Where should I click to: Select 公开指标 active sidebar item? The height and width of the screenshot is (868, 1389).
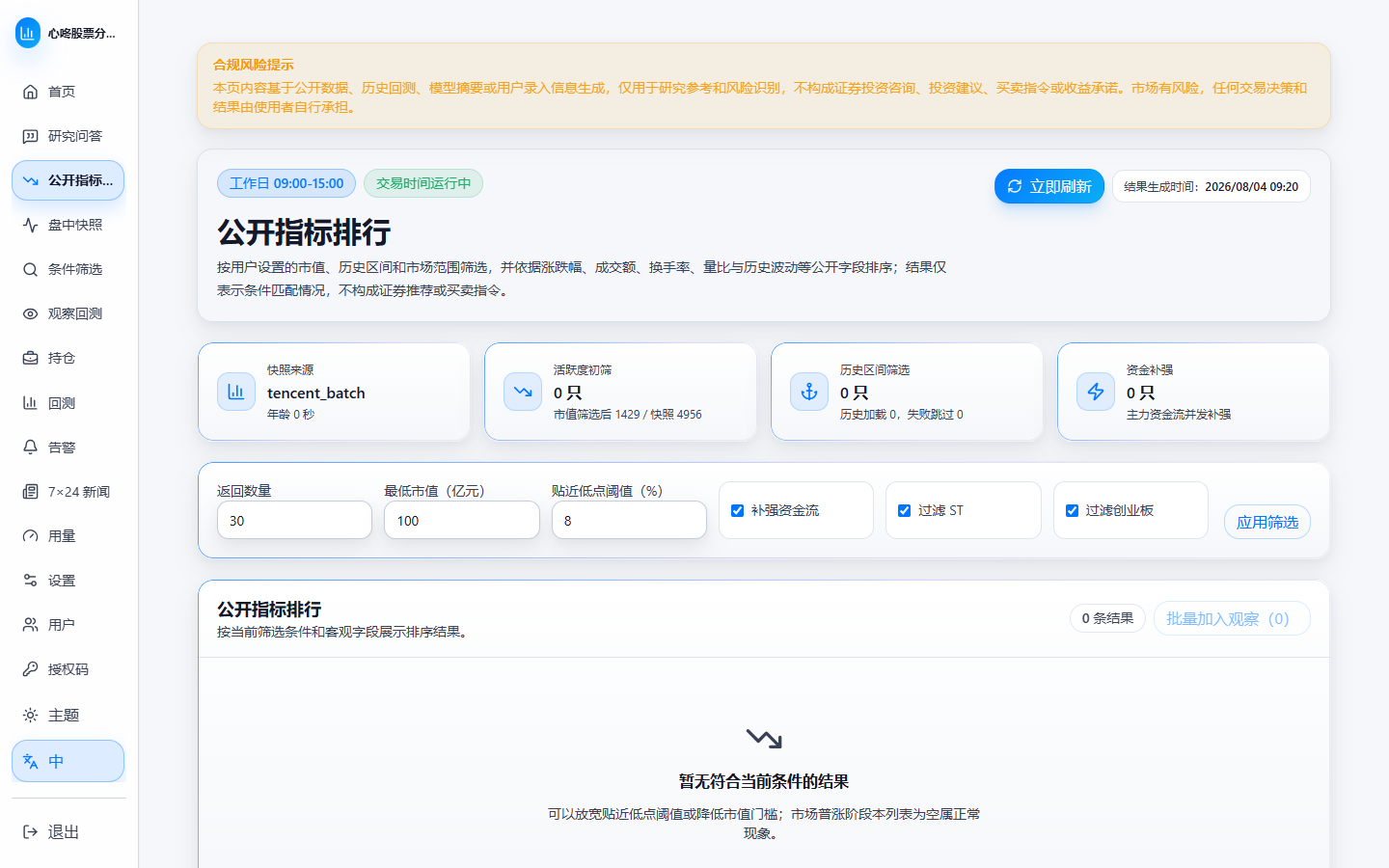click(68, 180)
